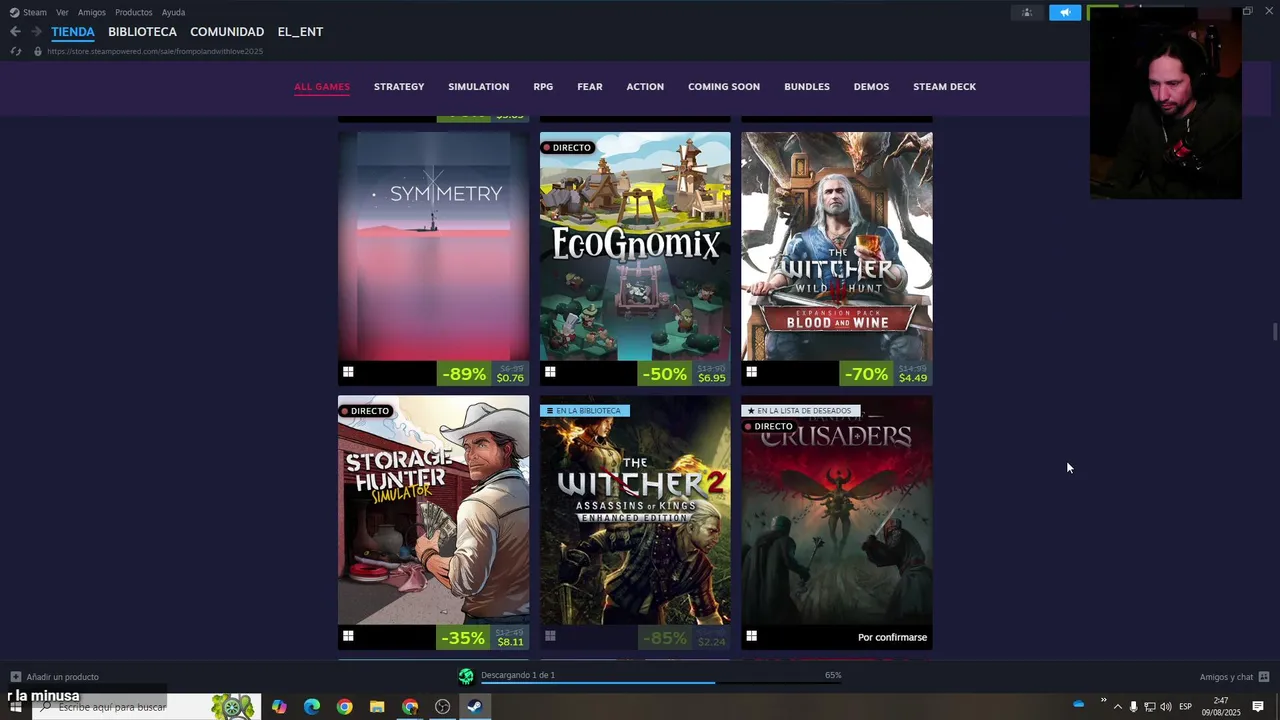The height and width of the screenshot is (720, 1280).
Task: Open the EL_ENT profile section
Action: point(300,32)
